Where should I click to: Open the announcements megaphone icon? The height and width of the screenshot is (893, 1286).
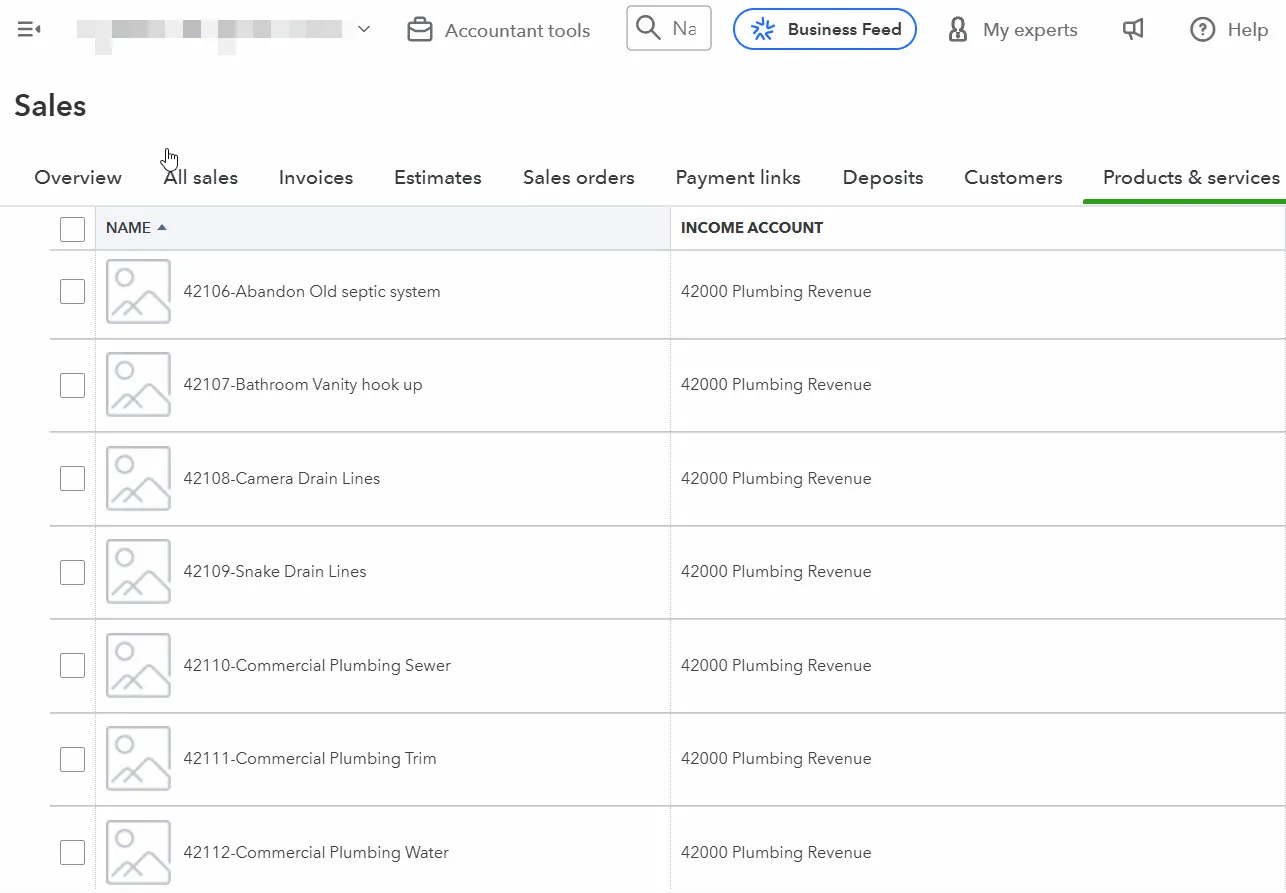click(x=1133, y=30)
